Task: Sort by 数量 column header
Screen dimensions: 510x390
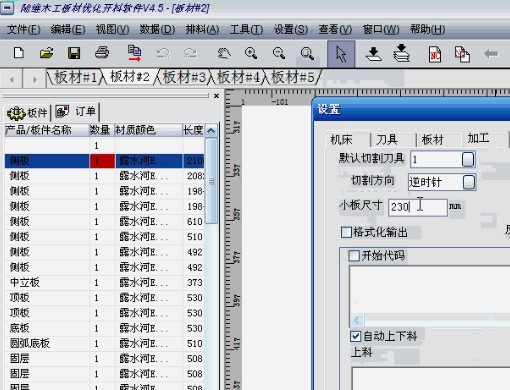Action: 101,130
